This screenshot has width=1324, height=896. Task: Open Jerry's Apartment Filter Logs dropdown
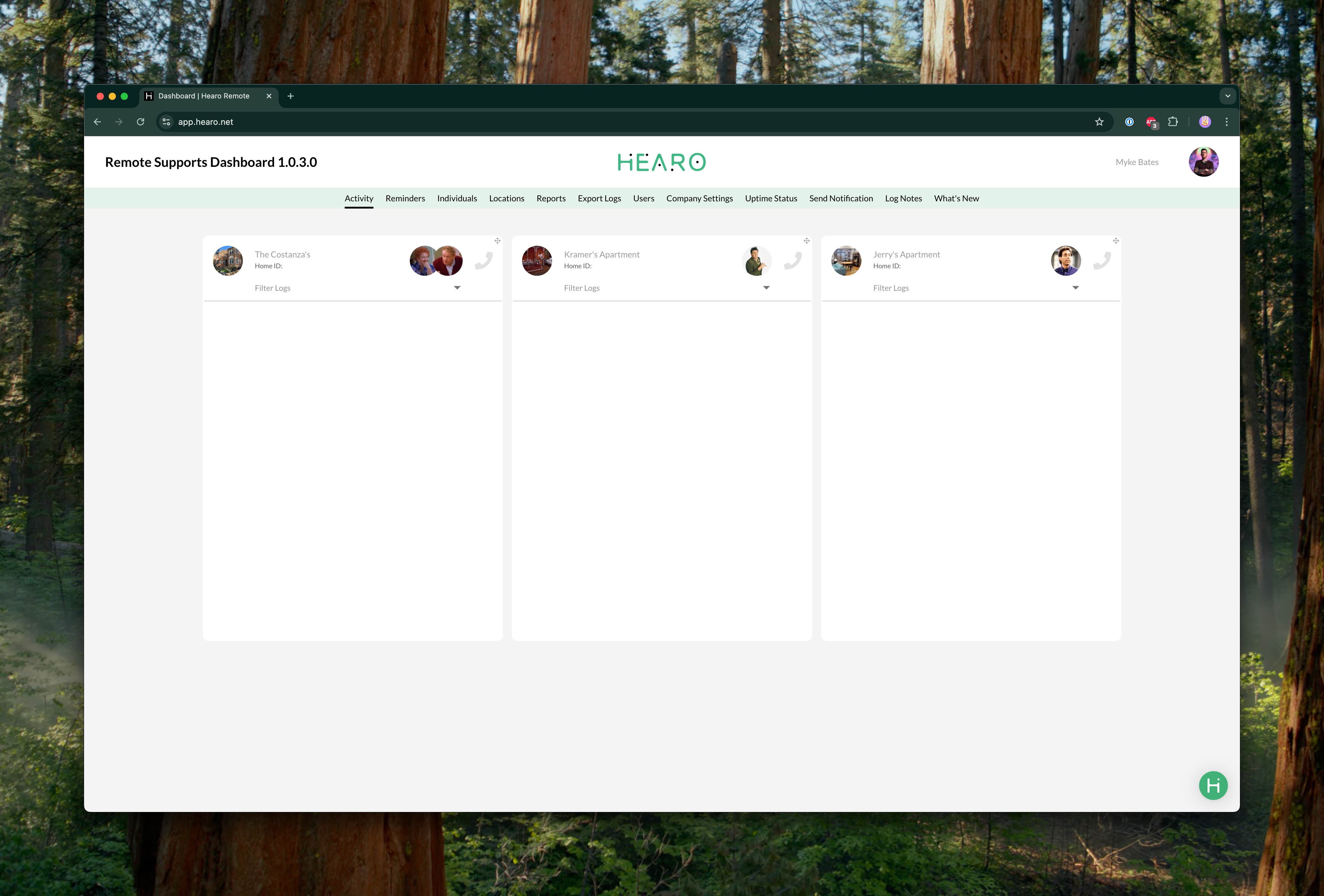(x=1076, y=288)
